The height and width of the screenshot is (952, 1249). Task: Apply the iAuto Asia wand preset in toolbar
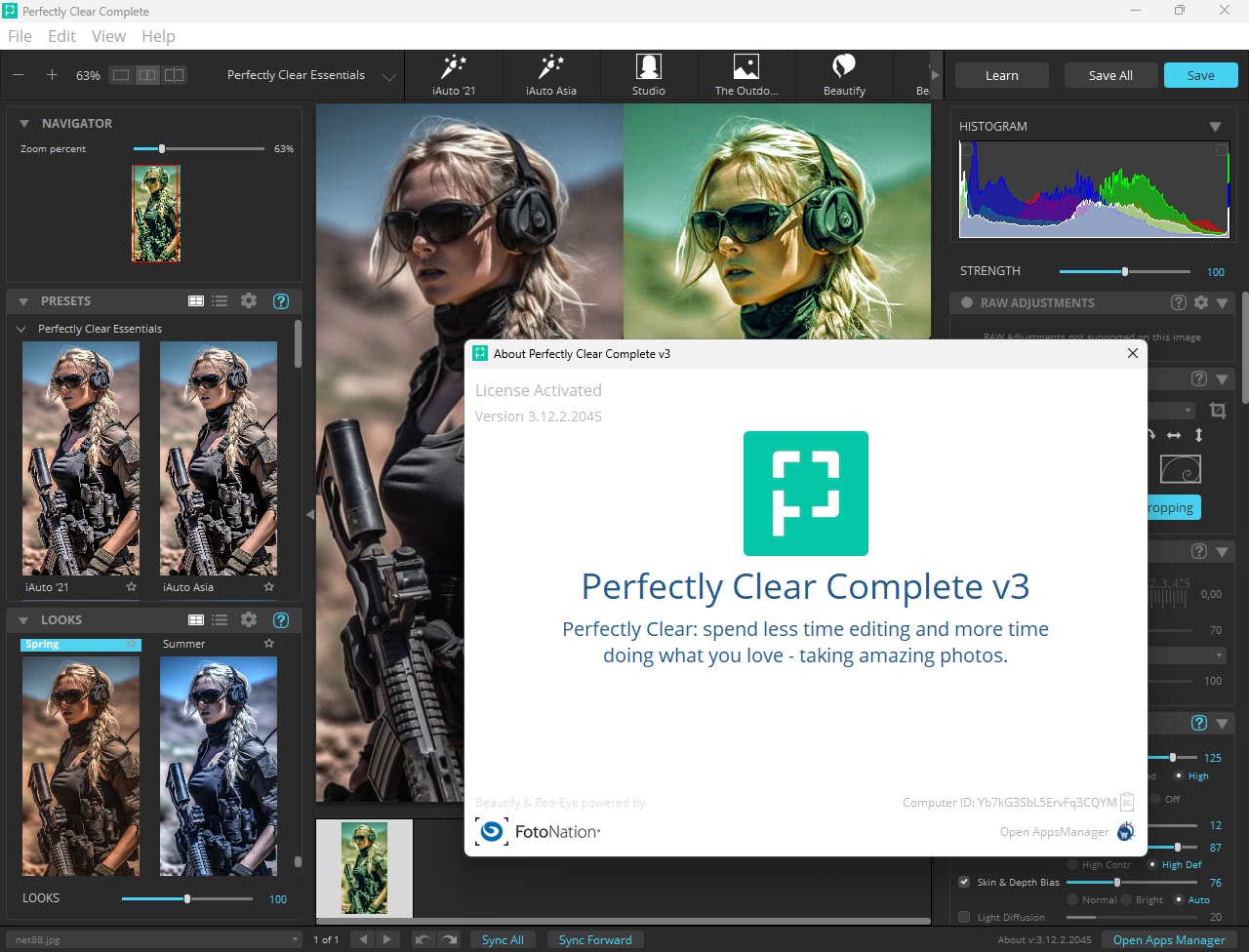551,75
